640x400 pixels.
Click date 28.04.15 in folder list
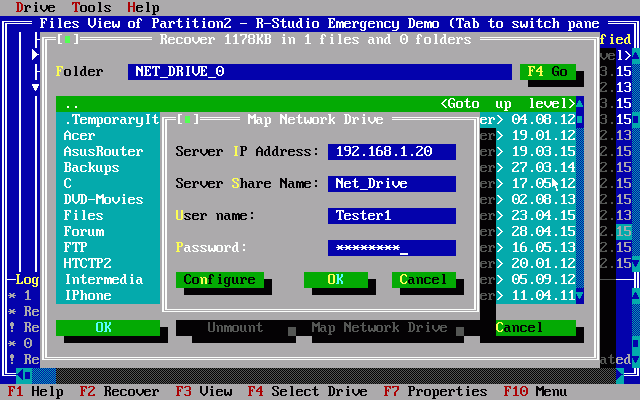click(543, 231)
